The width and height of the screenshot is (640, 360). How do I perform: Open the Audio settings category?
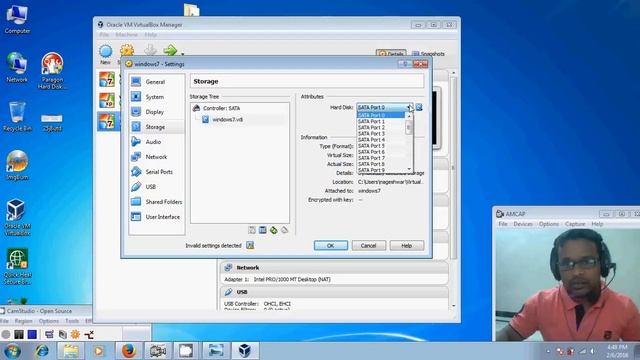coord(156,142)
